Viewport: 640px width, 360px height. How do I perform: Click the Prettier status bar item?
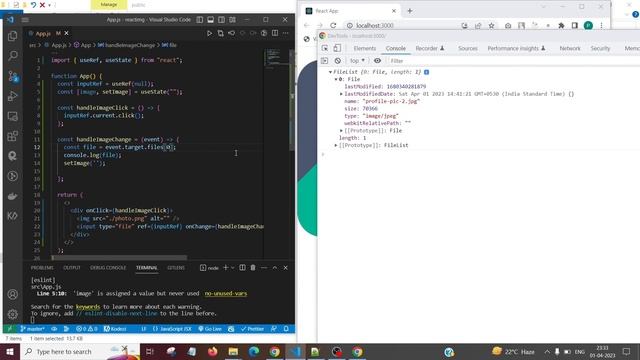tap(252, 329)
